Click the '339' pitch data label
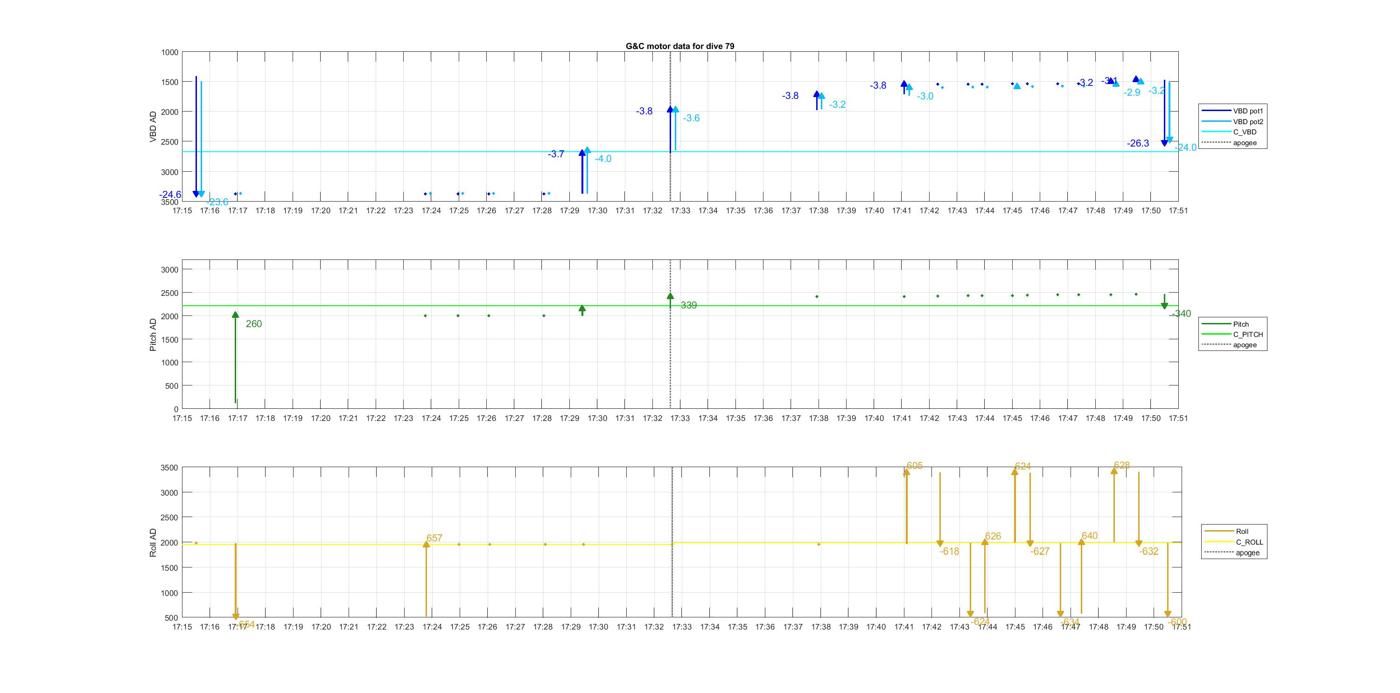This screenshot has height=693, width=1400. click(x=689, y=305)
